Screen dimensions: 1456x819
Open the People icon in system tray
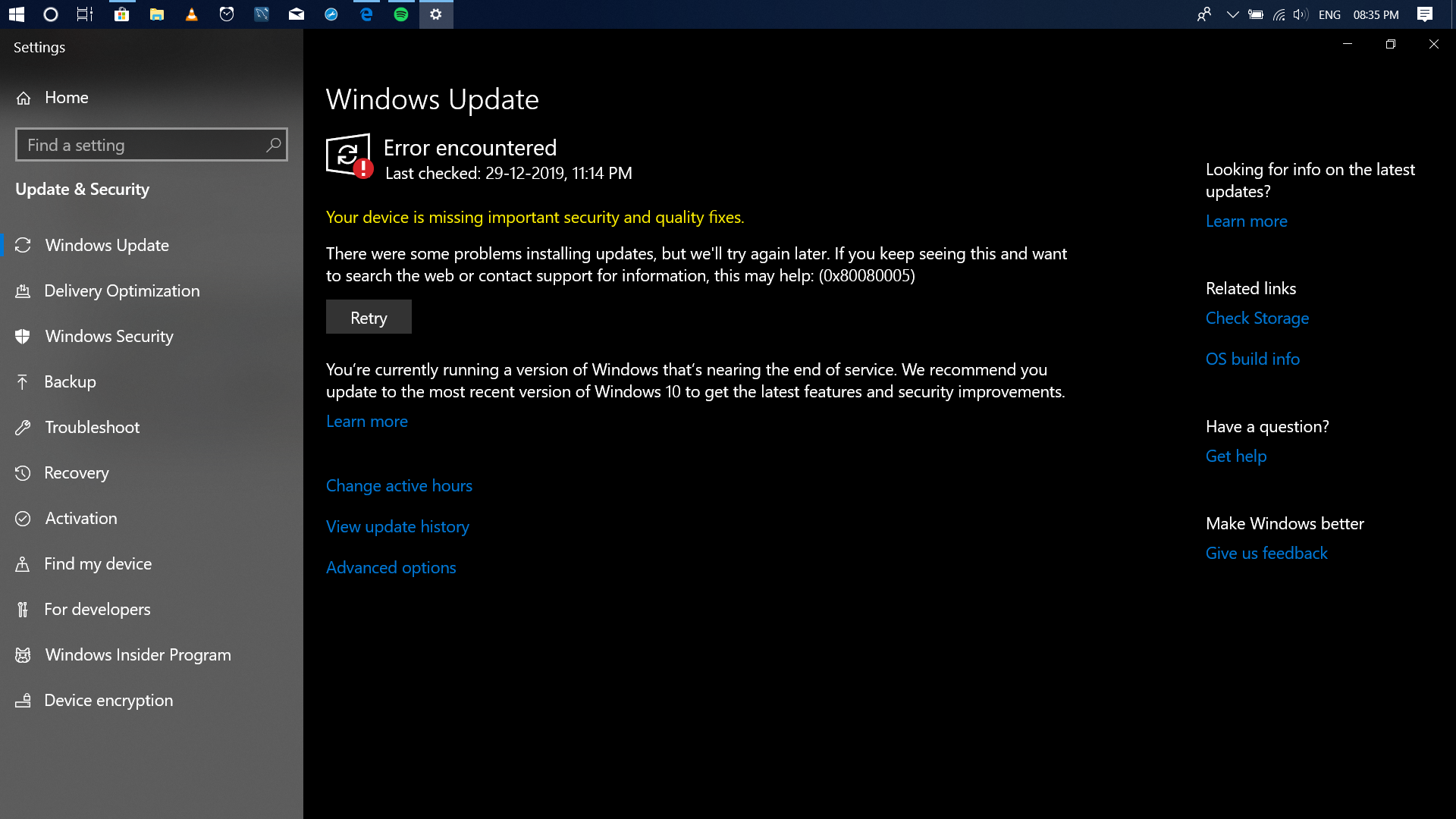[x=1204, y=14]
